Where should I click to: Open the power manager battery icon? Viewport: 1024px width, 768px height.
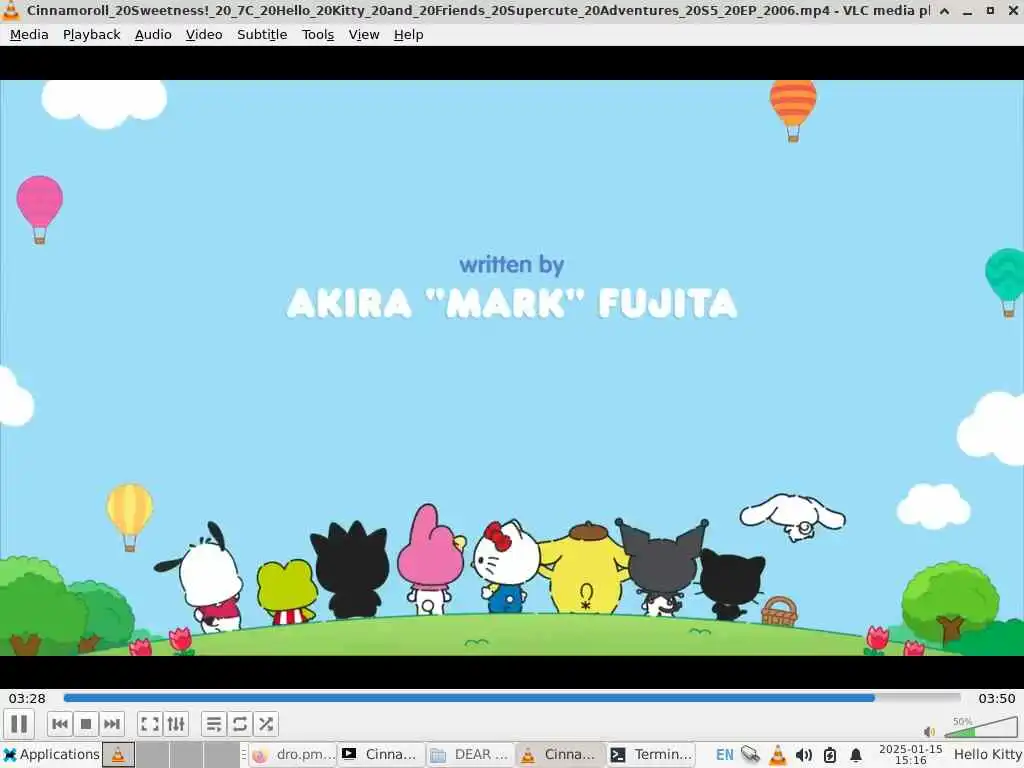[830, 755]
